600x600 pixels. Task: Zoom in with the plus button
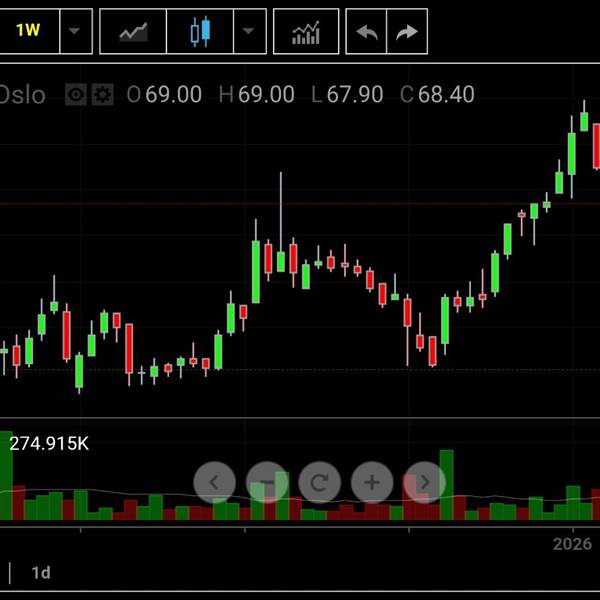tap(372, 482)
